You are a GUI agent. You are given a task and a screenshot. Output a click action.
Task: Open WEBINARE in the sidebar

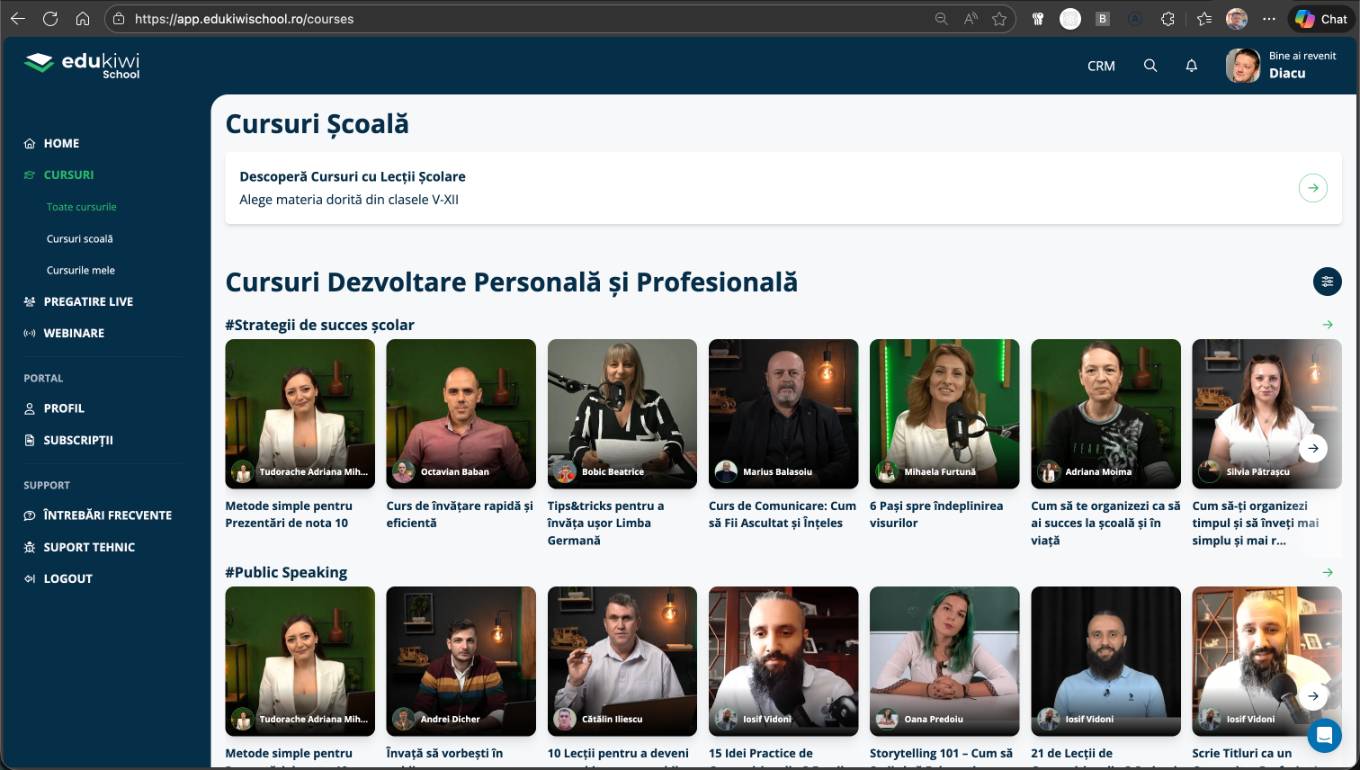point(73,333)
